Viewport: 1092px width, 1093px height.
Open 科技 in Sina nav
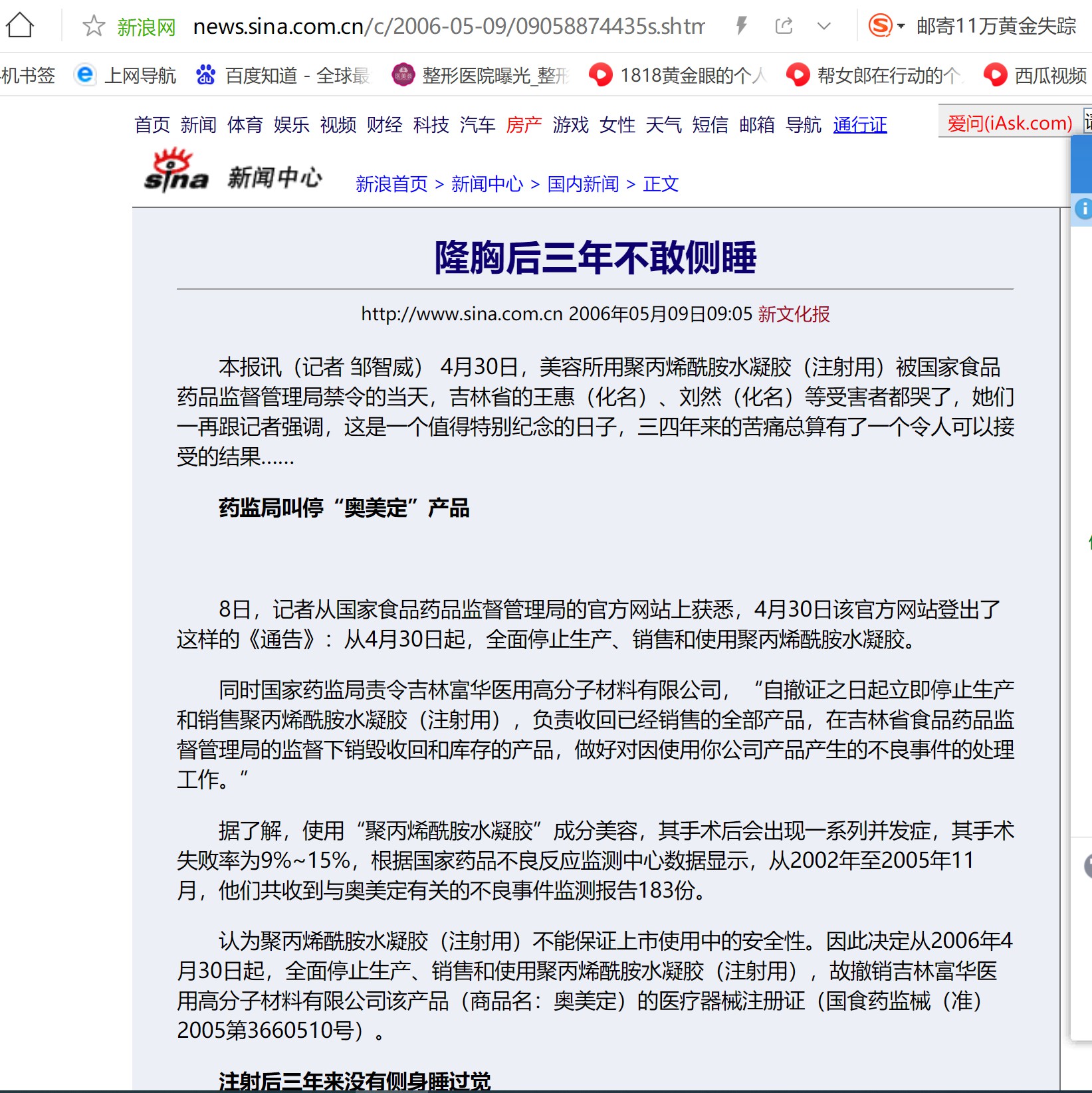431,124
